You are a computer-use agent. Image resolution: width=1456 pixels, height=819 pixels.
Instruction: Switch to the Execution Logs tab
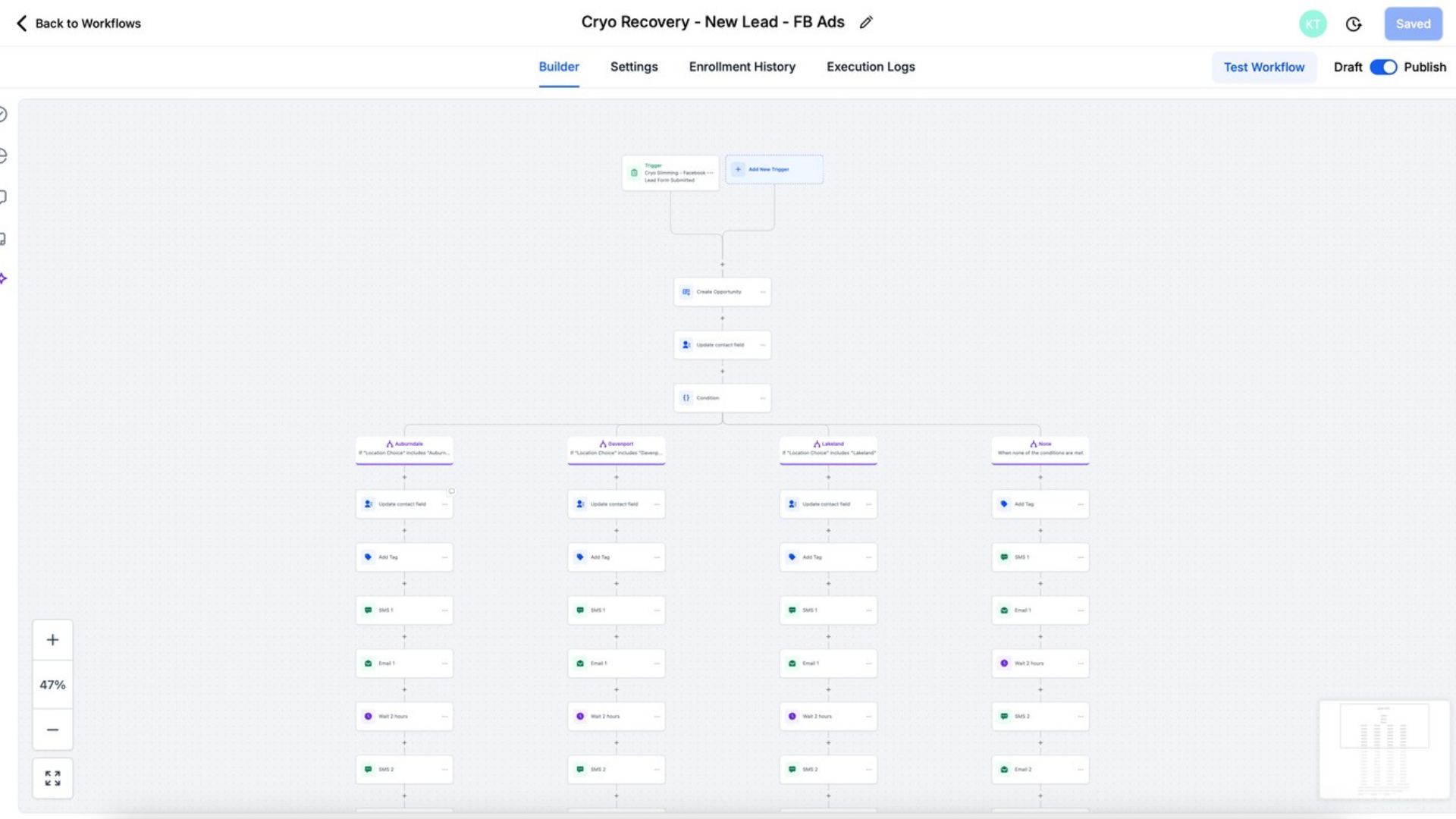(x=871, y=67)
